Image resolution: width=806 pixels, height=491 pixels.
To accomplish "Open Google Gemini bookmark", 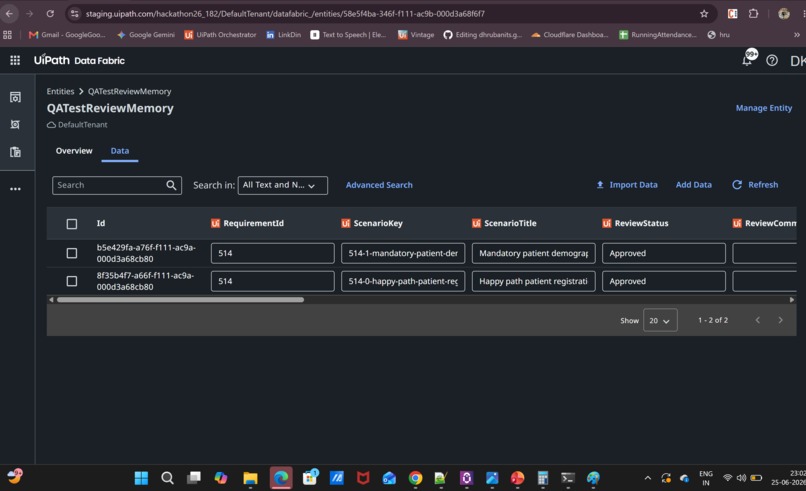I will click(146, 35).
